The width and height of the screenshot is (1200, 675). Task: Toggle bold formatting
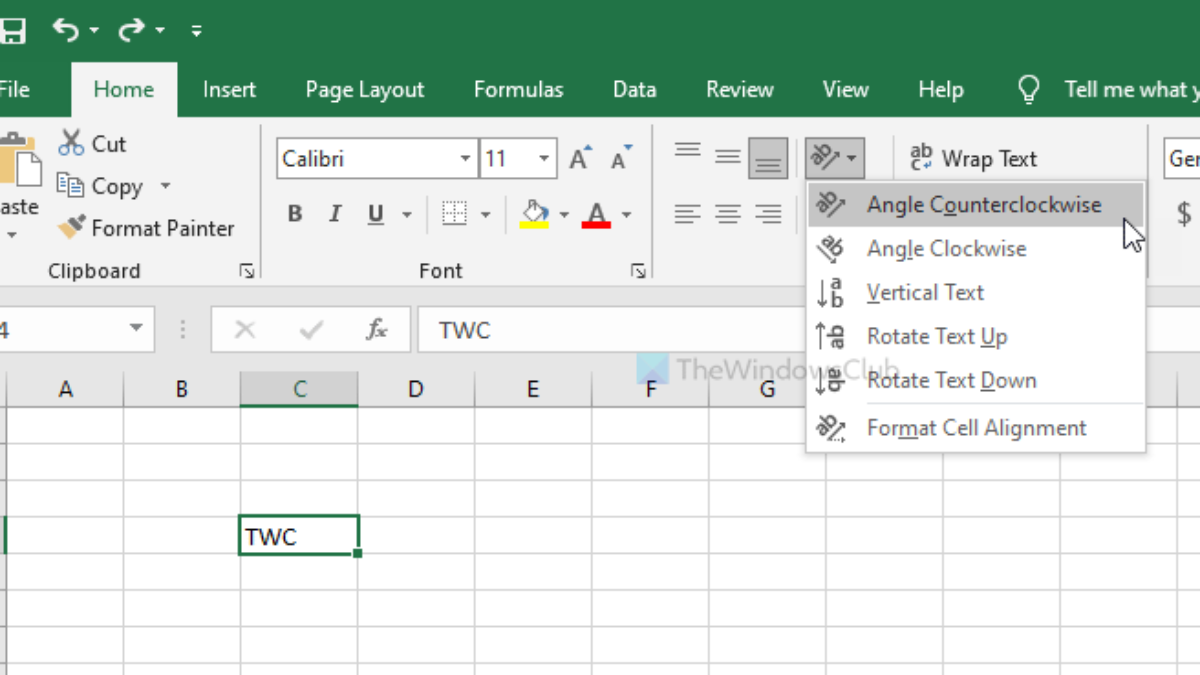pyautogui.click(x=294, y=213)
